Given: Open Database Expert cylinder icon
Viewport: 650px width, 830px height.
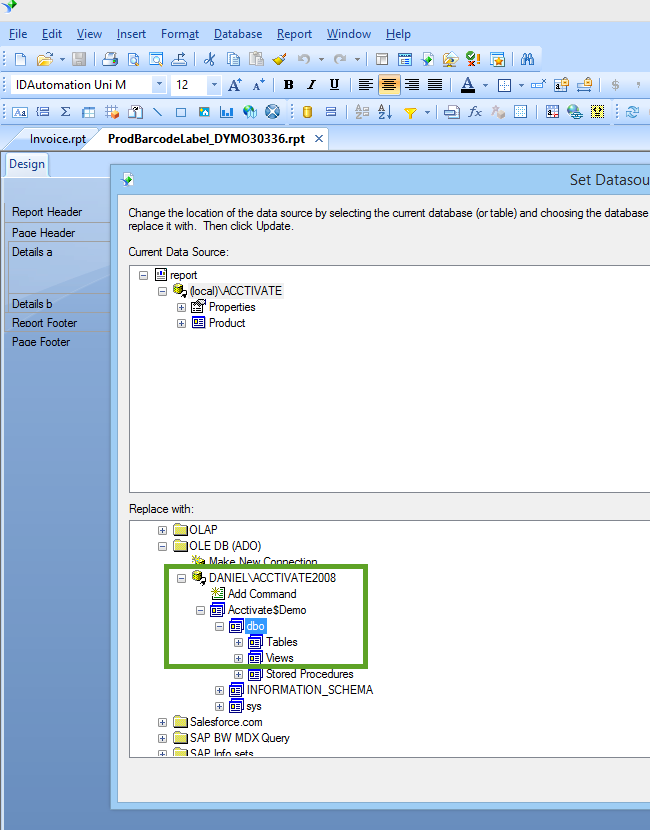Looking at the screenshot, I should [307, 112].
